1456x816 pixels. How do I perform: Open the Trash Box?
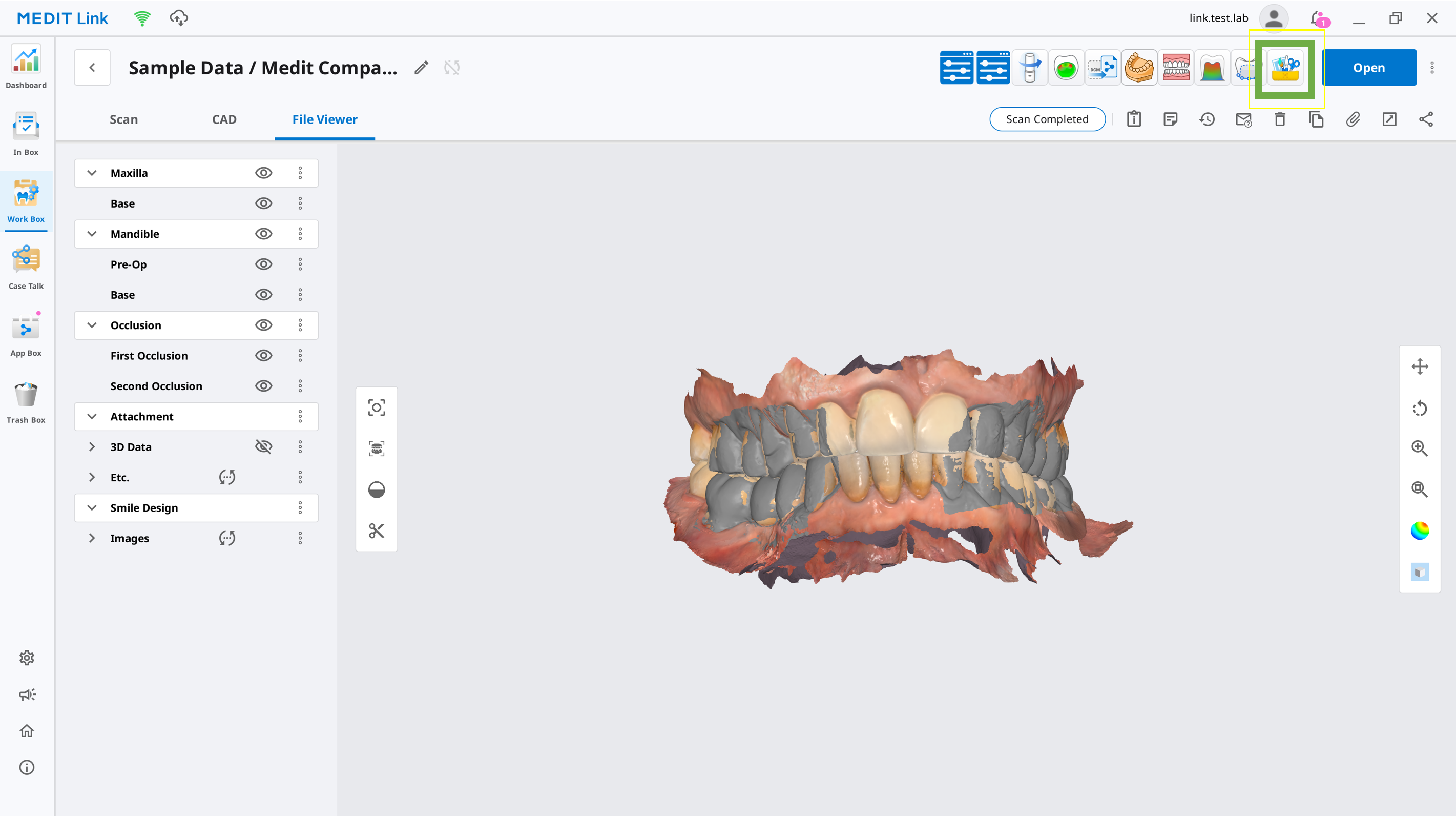(x=26, y=402)
